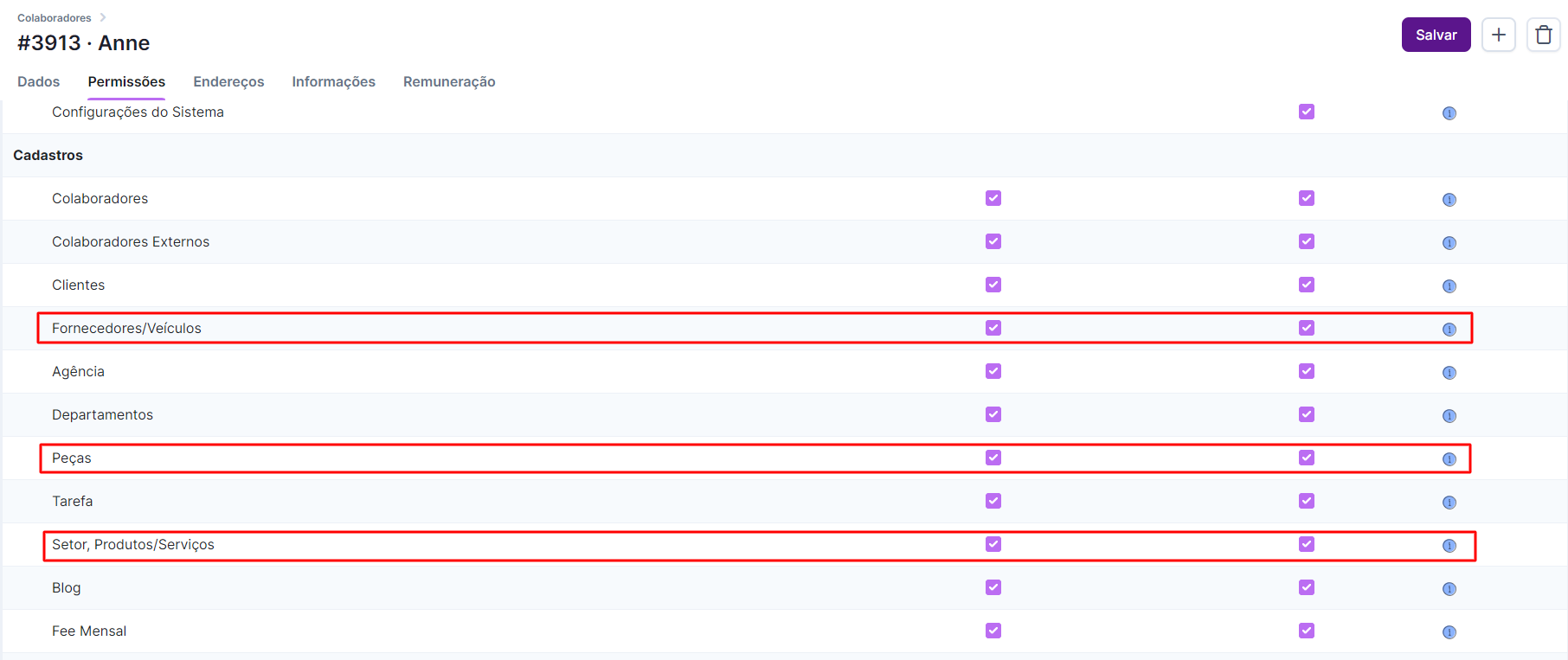Uncheck first Departamentos permission checkbox
Image resolution: width=1568 pixels, height=660 pixels.
tap(993, 414)
